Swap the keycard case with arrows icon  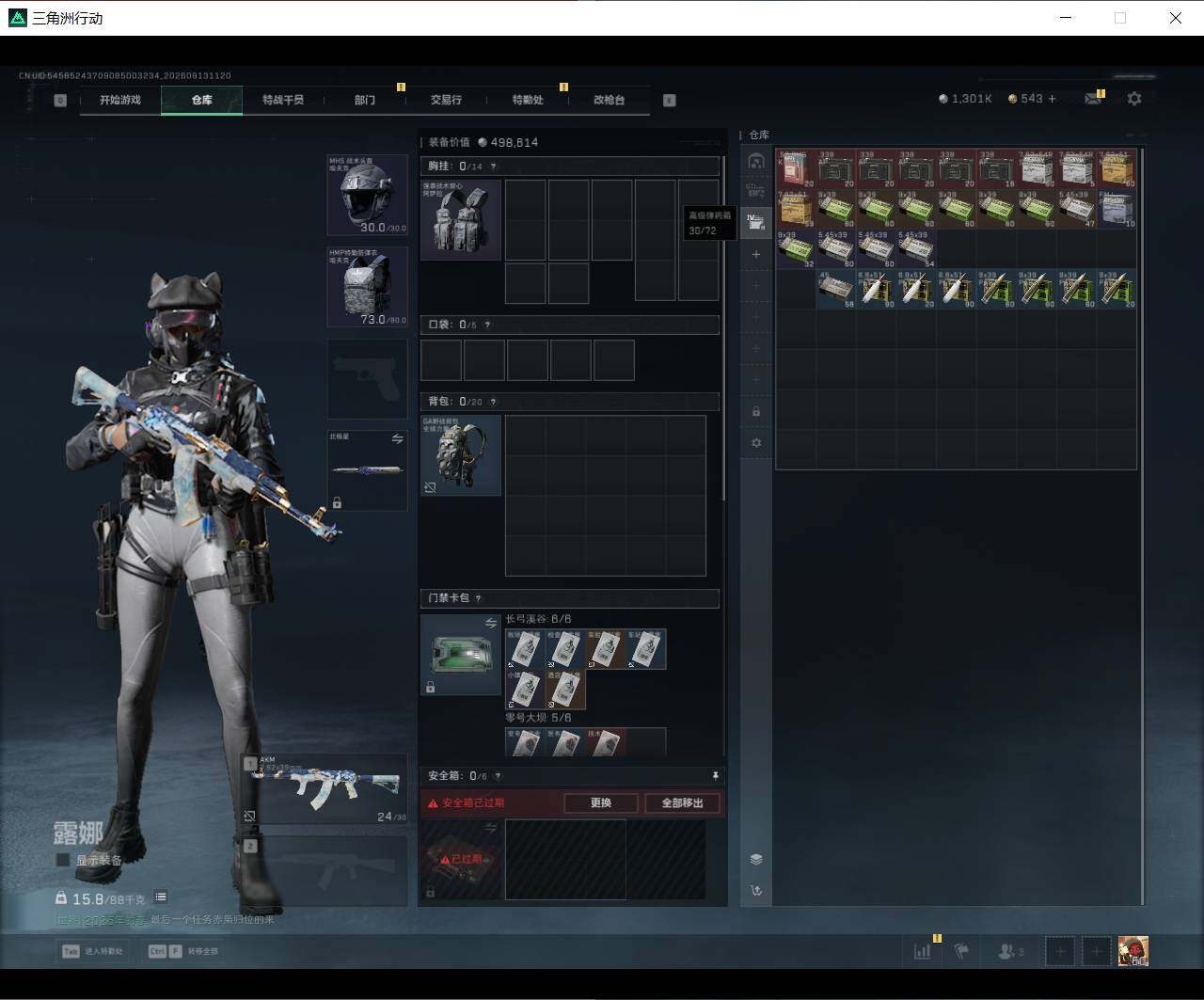(490, 624)
